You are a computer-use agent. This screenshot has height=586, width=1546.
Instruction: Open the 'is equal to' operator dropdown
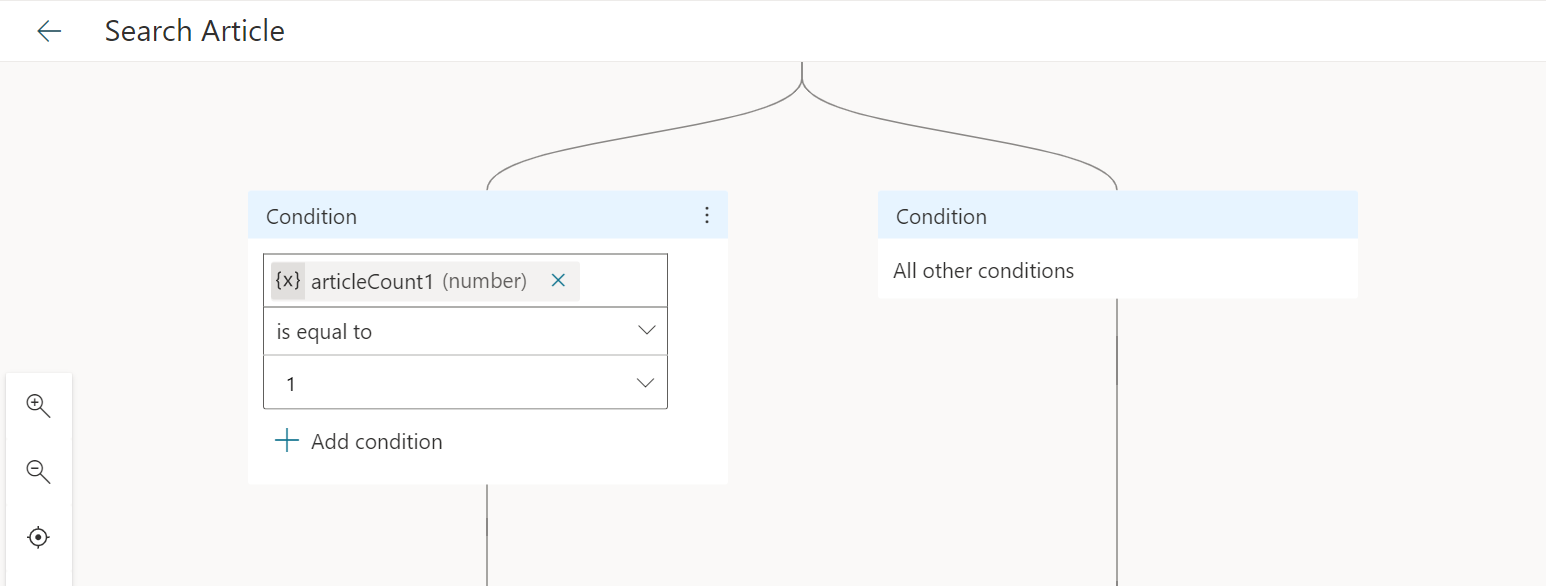point(465,331)
